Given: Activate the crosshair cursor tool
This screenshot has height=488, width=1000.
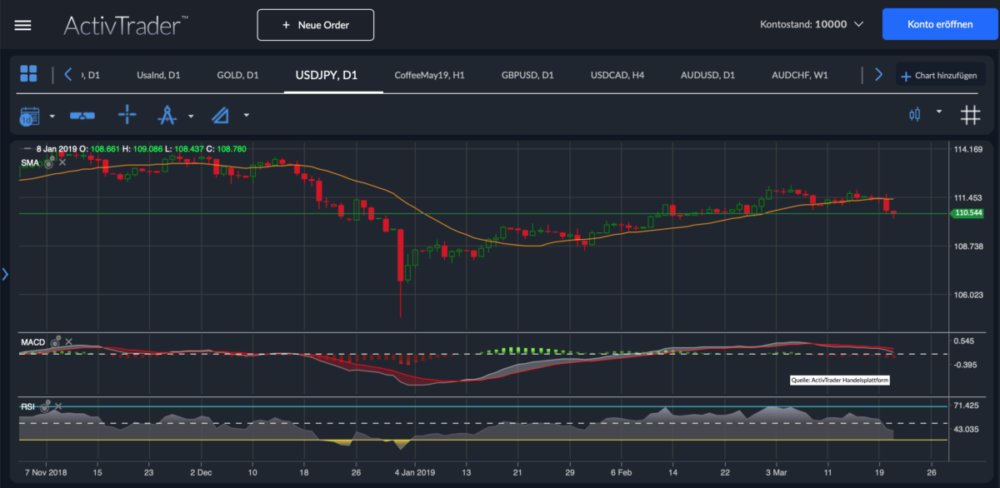Looking at the screenshot, I should coord(128,115).
